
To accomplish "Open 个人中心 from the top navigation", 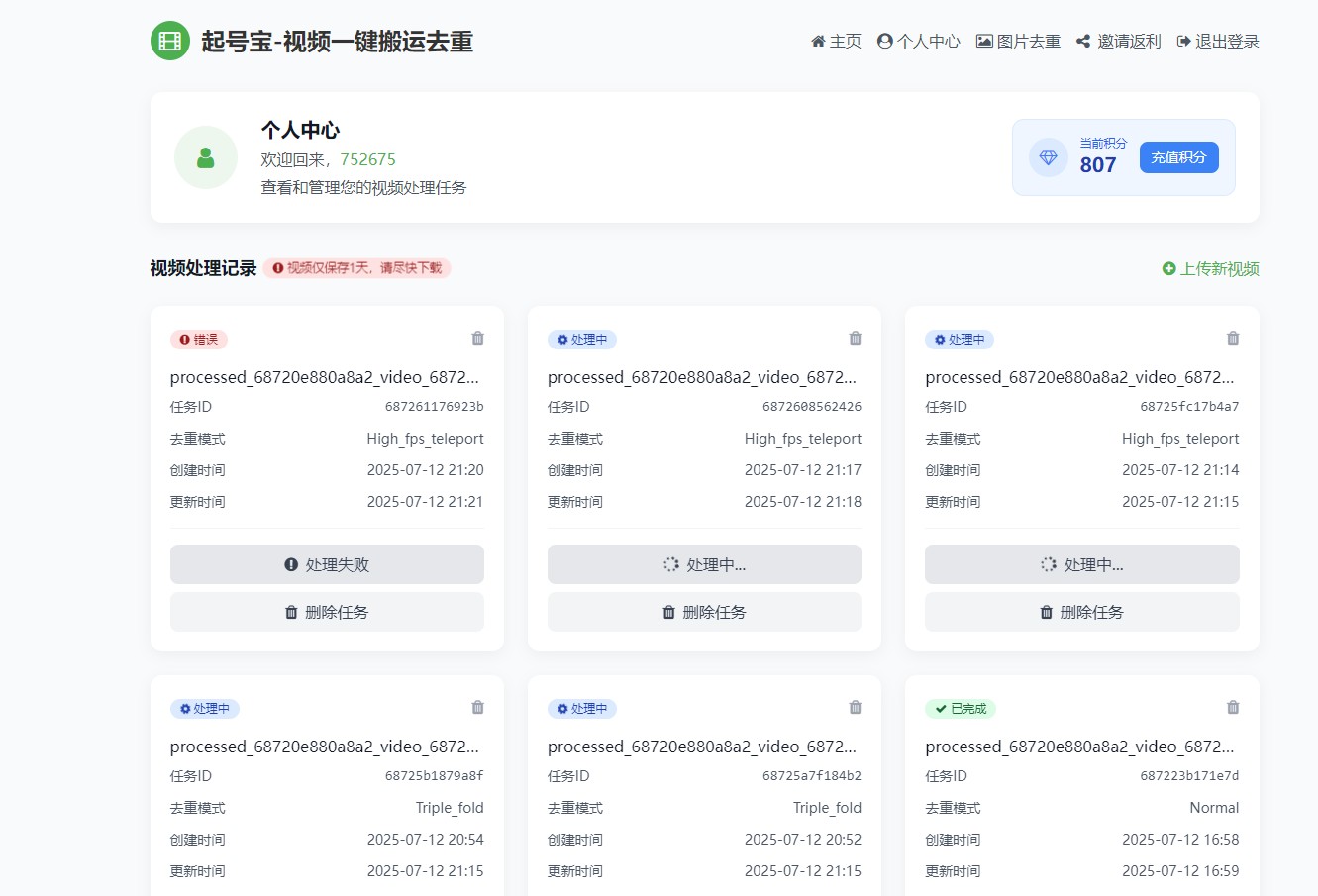I will click(918, 42).
